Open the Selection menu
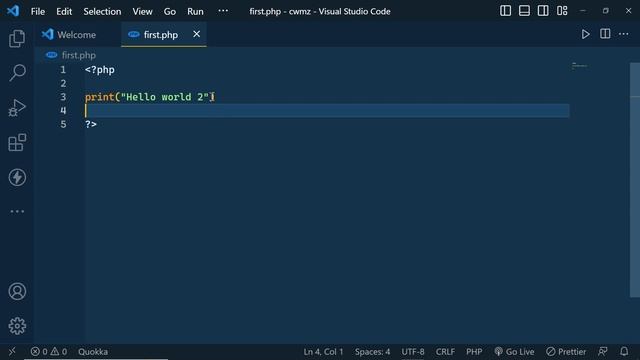 (x=102, y=11)
